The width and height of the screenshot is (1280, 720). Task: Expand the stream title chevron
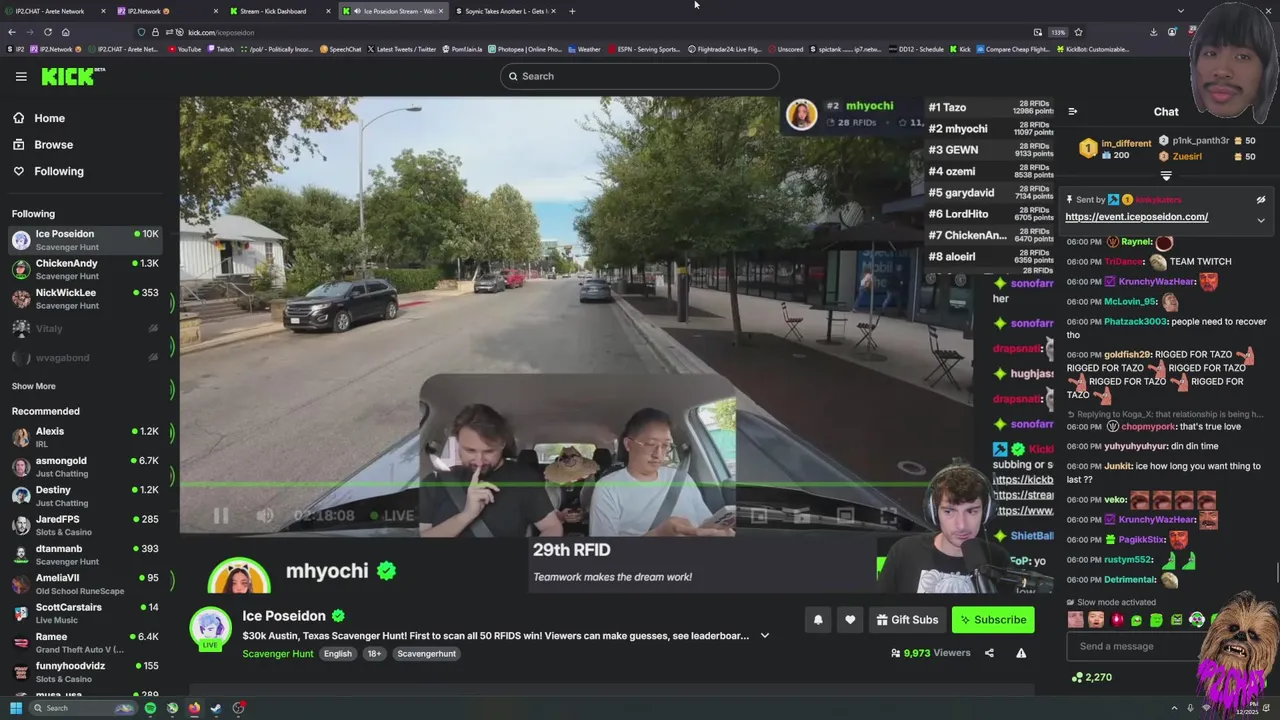pyautogui.click(x=765, y=636)
